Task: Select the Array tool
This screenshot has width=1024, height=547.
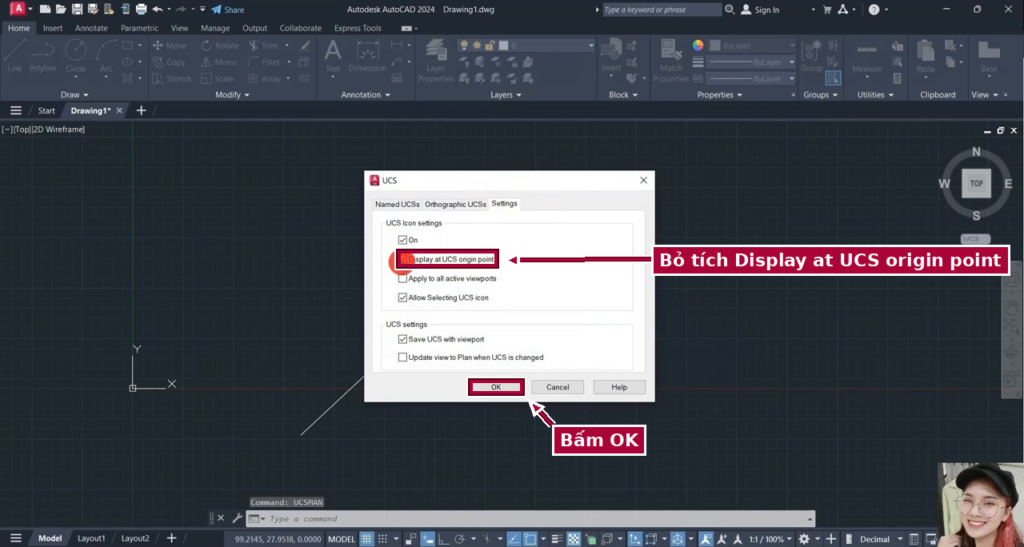Action: 264,78
